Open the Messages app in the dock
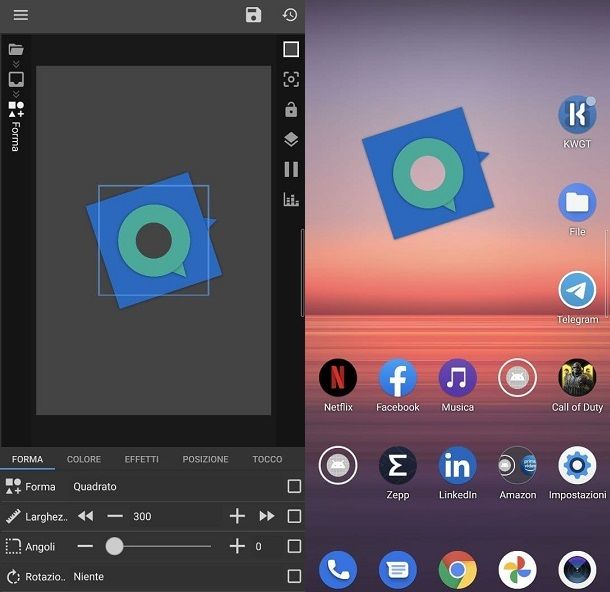This screenshot has height=592, width=610. [398, 570]
